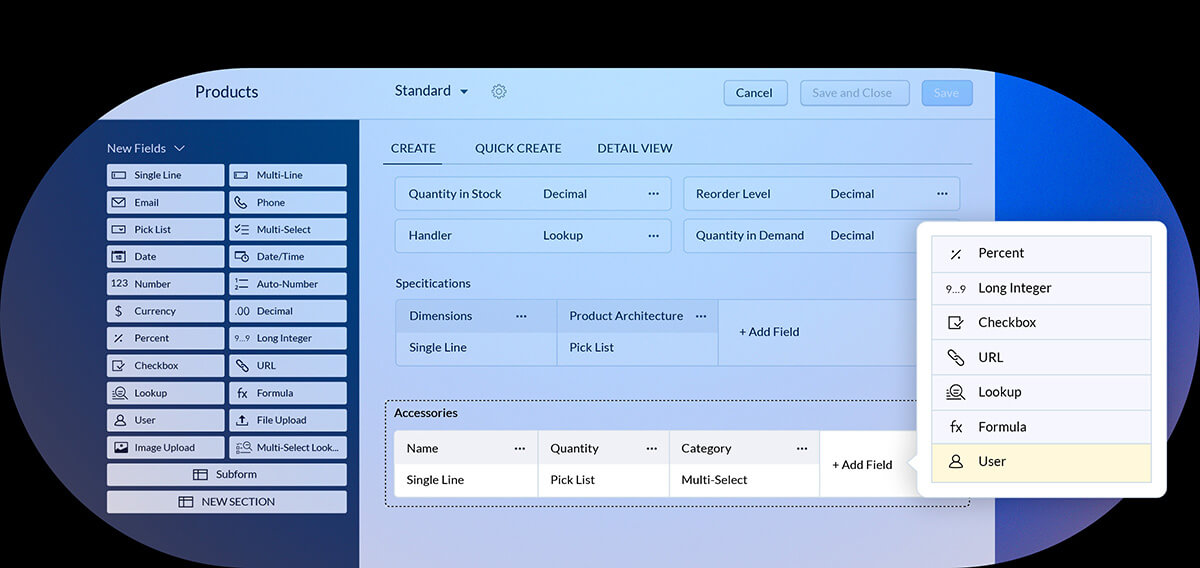The width and height of the screenshot is (1200, 568).
Task: Open options menu for Category column
Action: [803, 449]
